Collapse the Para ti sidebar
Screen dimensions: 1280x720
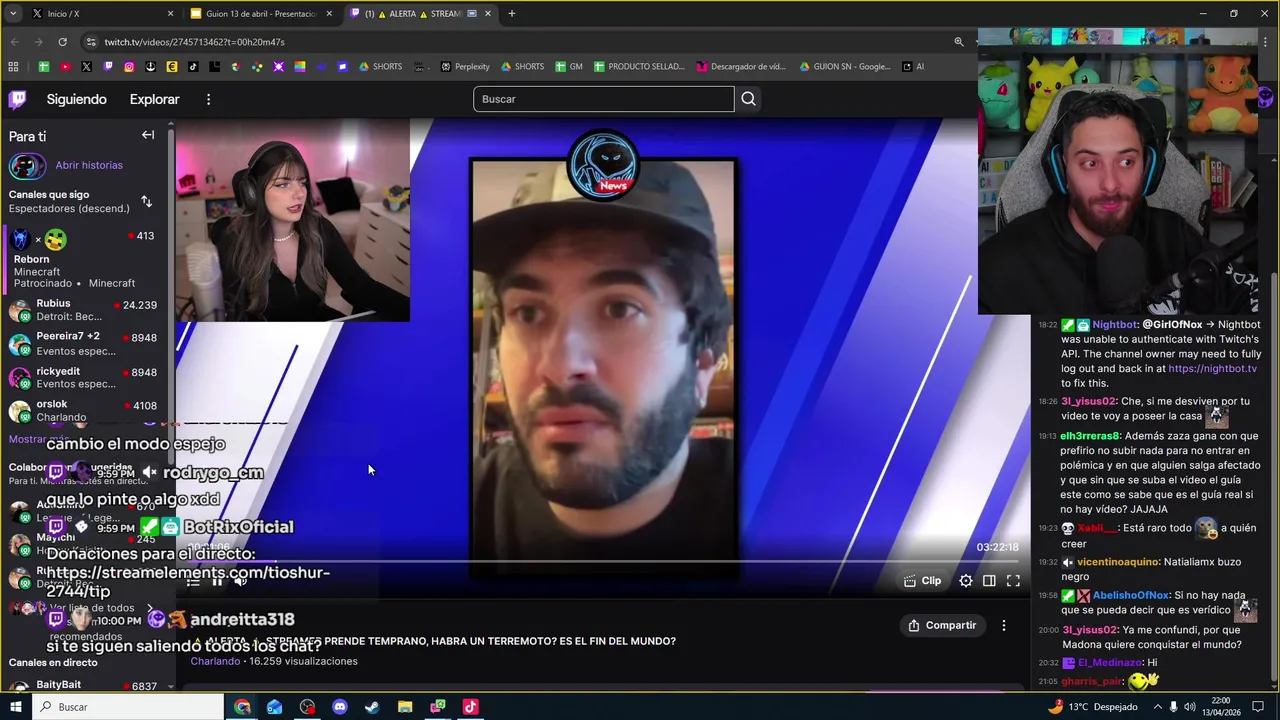(x=148, y=135)
